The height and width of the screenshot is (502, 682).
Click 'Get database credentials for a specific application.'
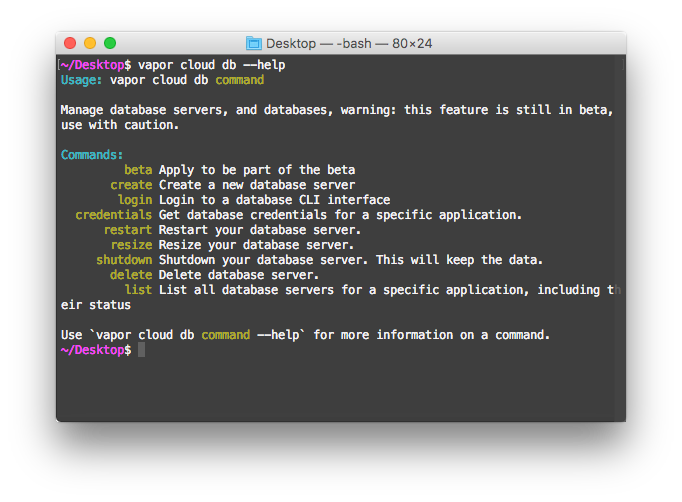click(x=340, y=215)
